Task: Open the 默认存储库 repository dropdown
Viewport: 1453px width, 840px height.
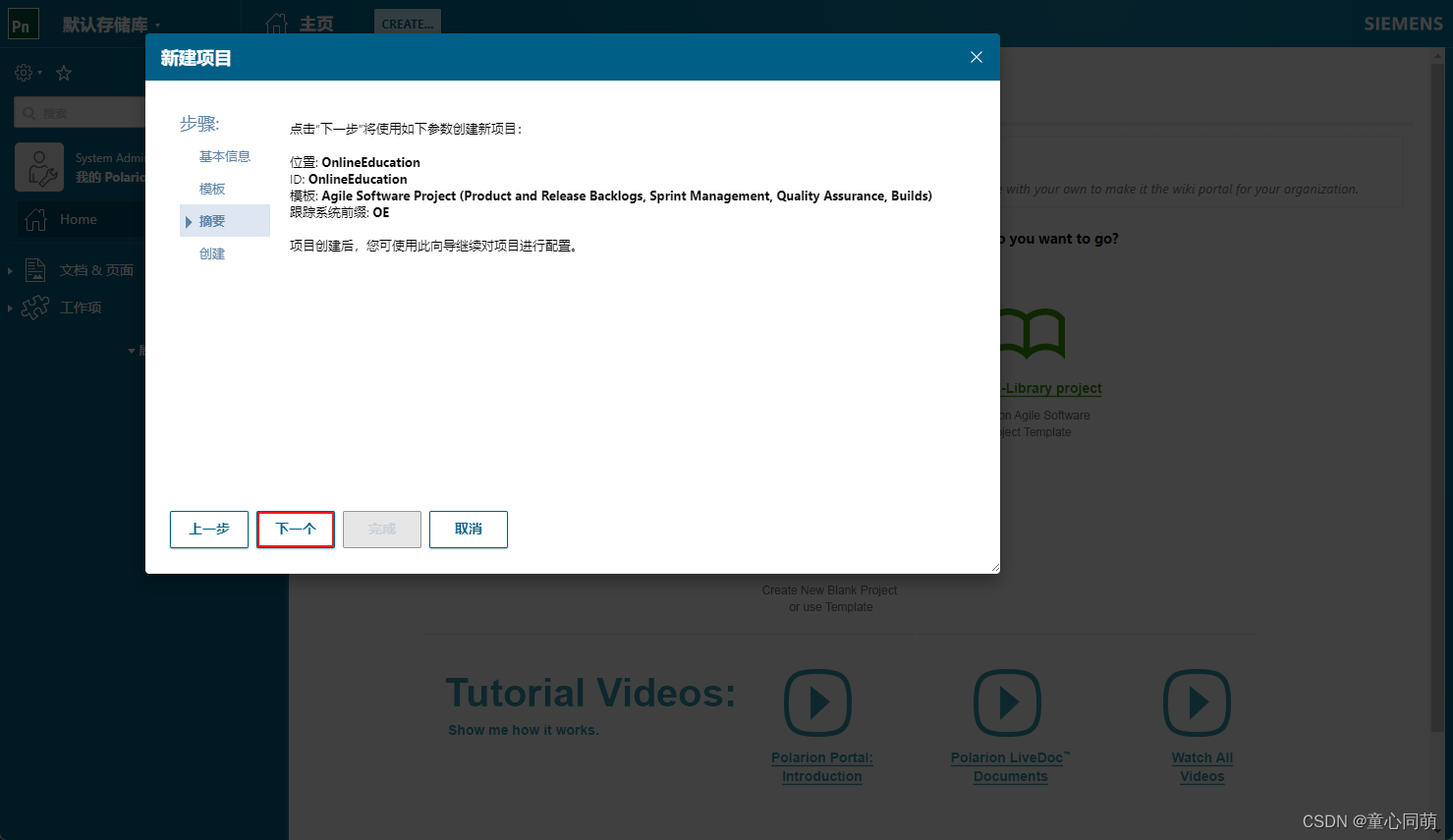Action: pos(111,25)
